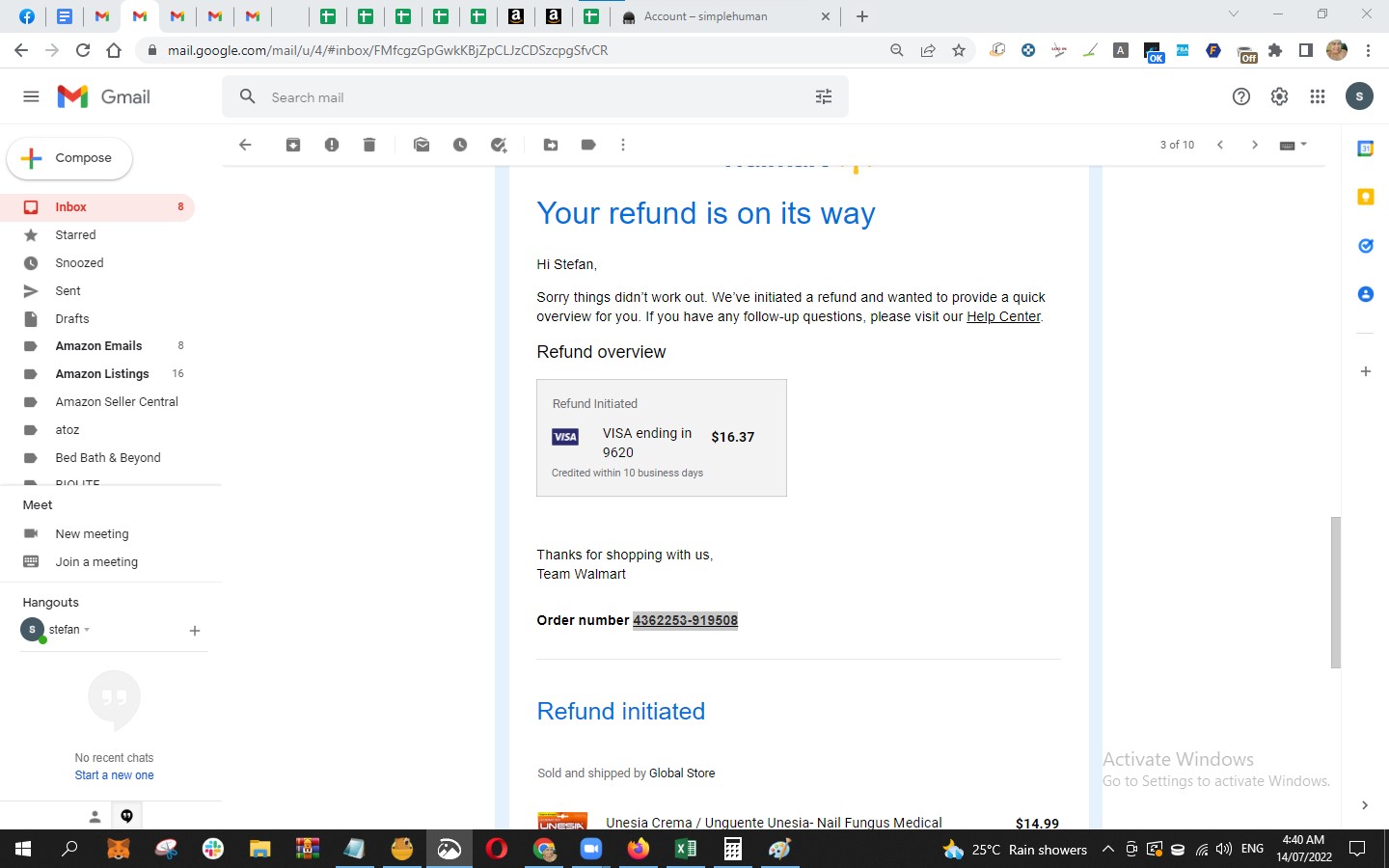Open Contacts in side panel

[1366, 294]
